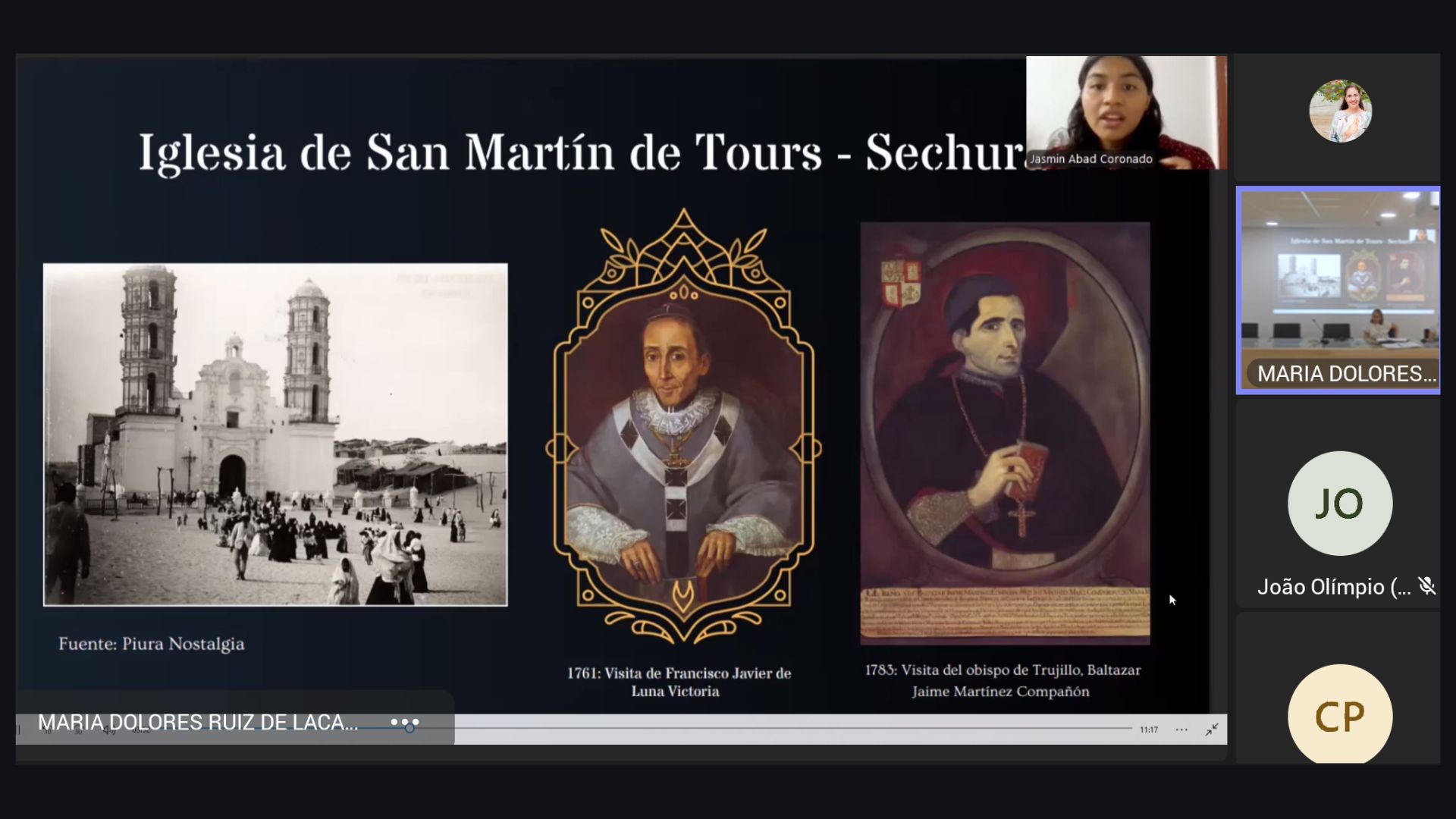
Task: Click the top-right participant profile photo
Action: 1340,111
